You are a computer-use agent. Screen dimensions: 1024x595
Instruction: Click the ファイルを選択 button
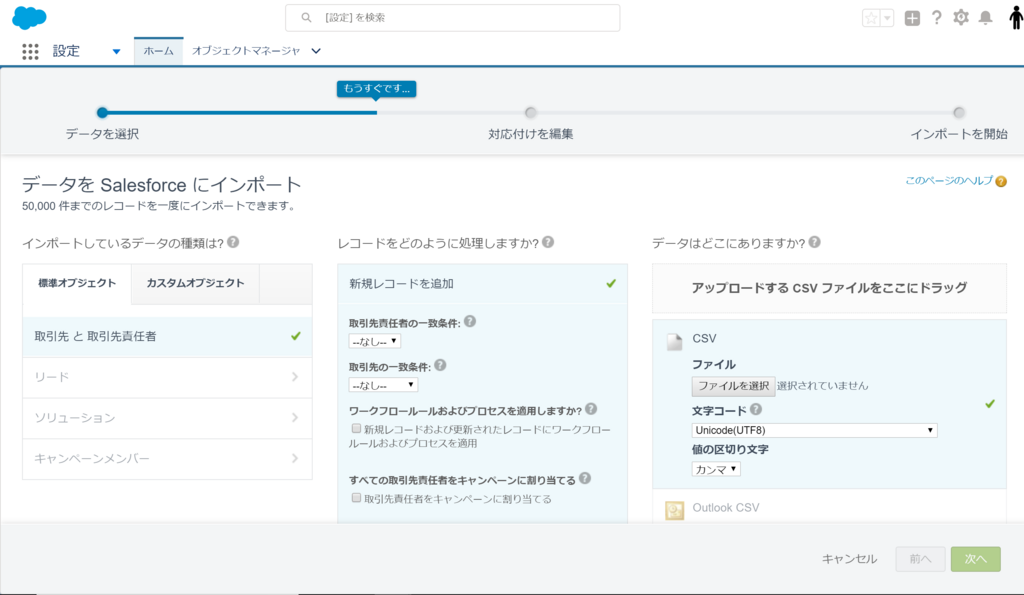(x=733, y=386)
